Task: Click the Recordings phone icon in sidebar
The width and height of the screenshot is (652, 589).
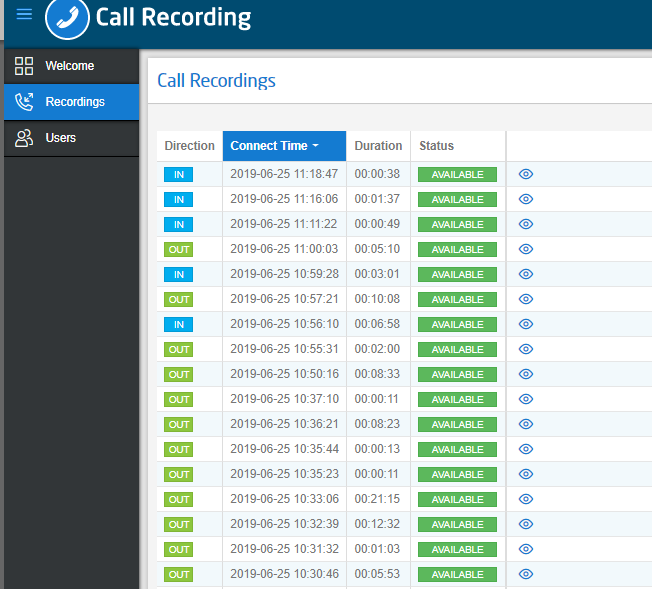Action: coord(24,102)
